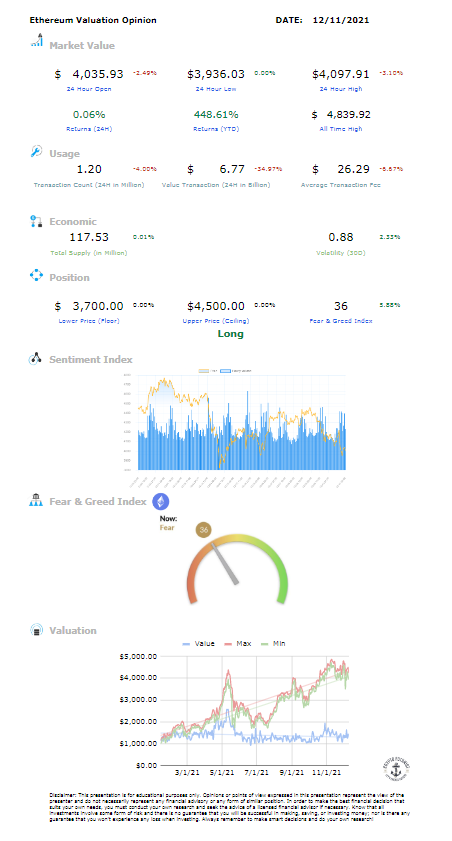Click the Valuation section icon
The height and width of the screenshot is (841, 452).
(36, 630)
